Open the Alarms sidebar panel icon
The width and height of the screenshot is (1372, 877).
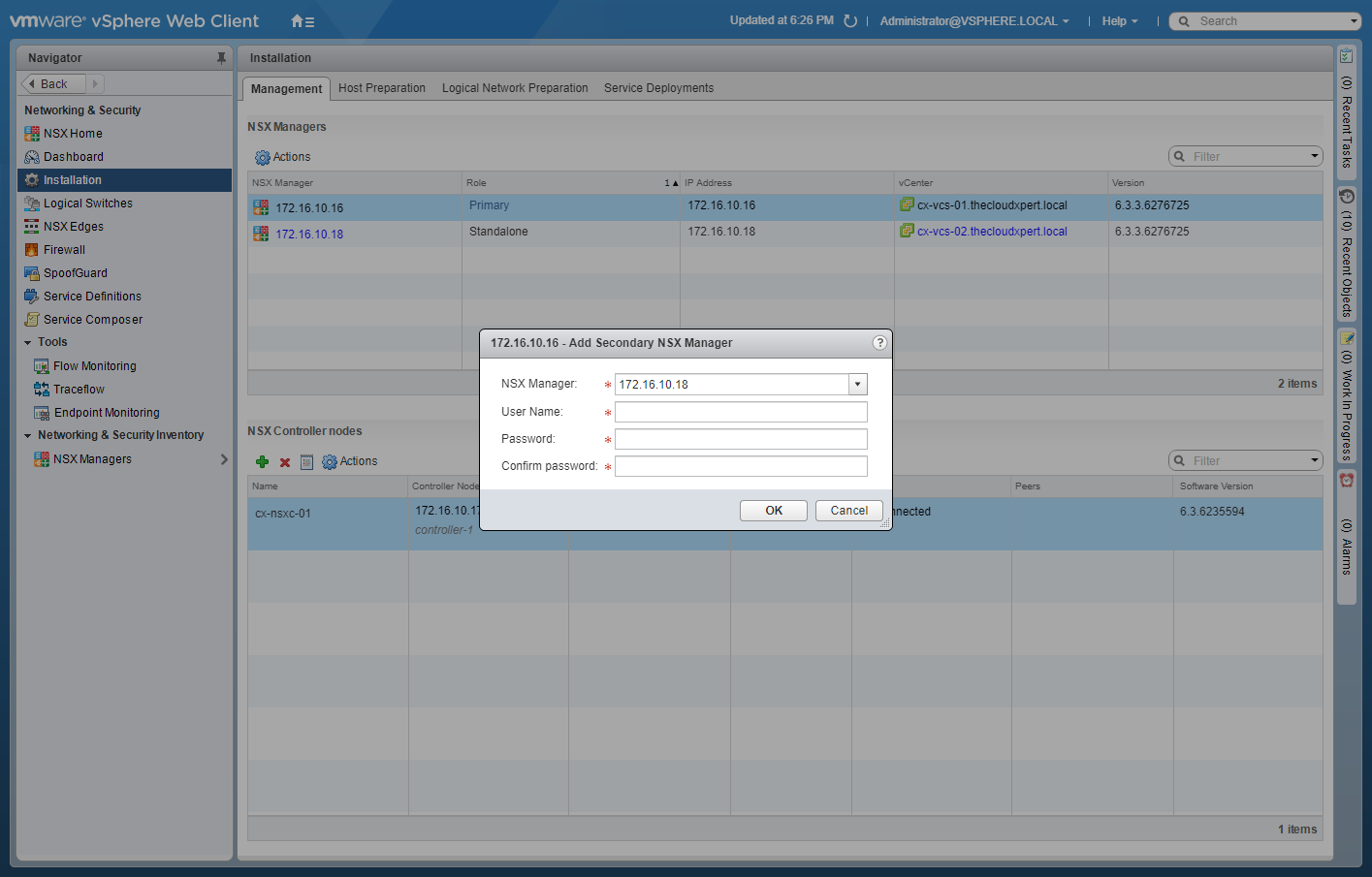point(1346,481)
